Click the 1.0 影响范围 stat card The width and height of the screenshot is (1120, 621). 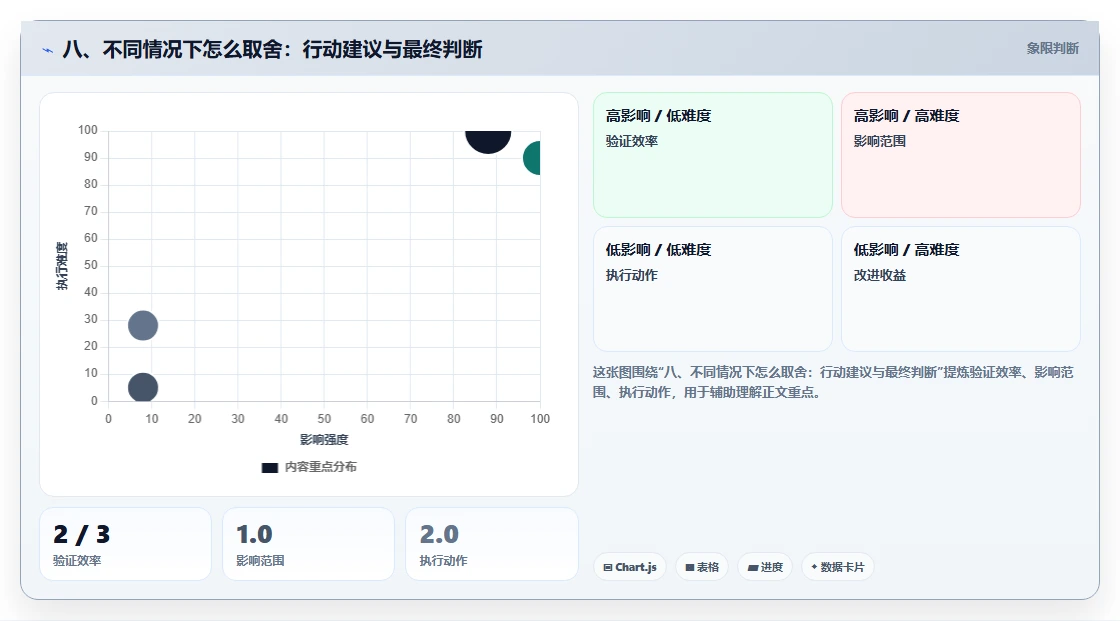coord(309,544)
